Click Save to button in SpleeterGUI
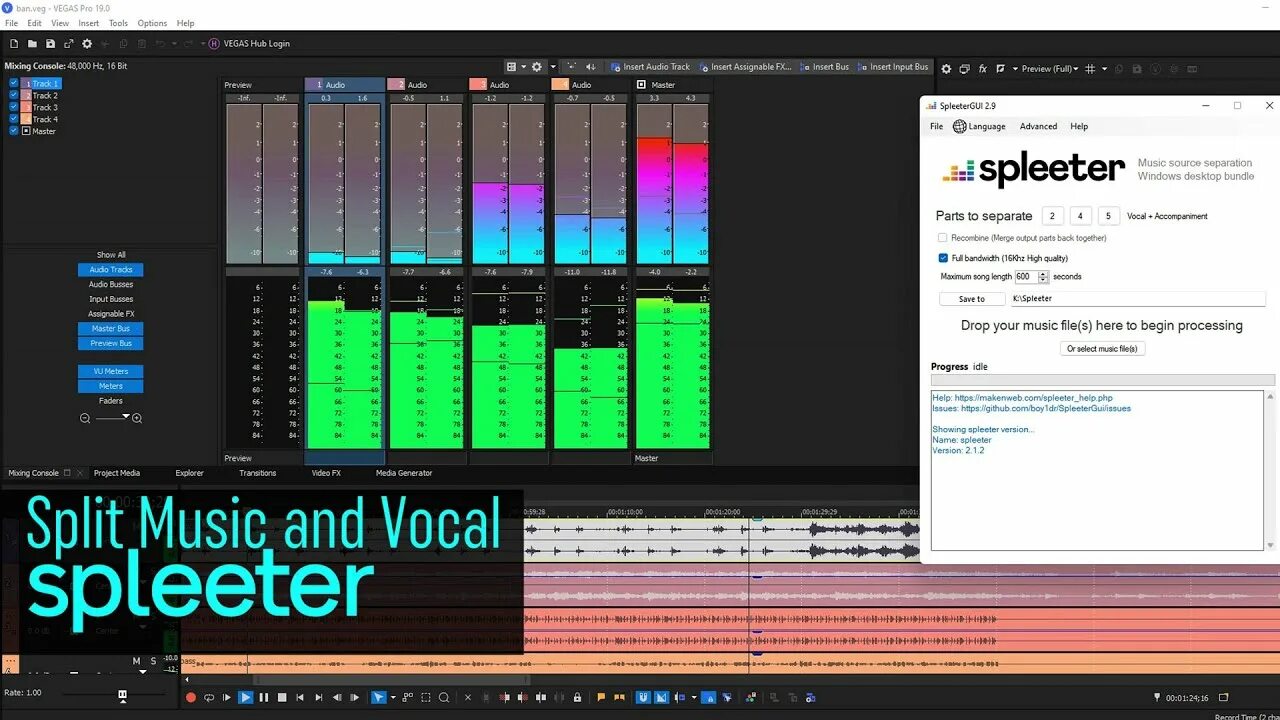 click(x=972, y=299)
